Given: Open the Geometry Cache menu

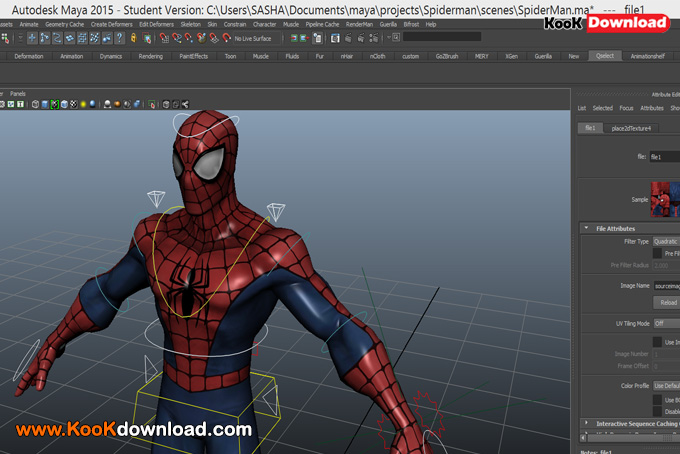Looking at the screenshot, I should [x=65, y=24].
